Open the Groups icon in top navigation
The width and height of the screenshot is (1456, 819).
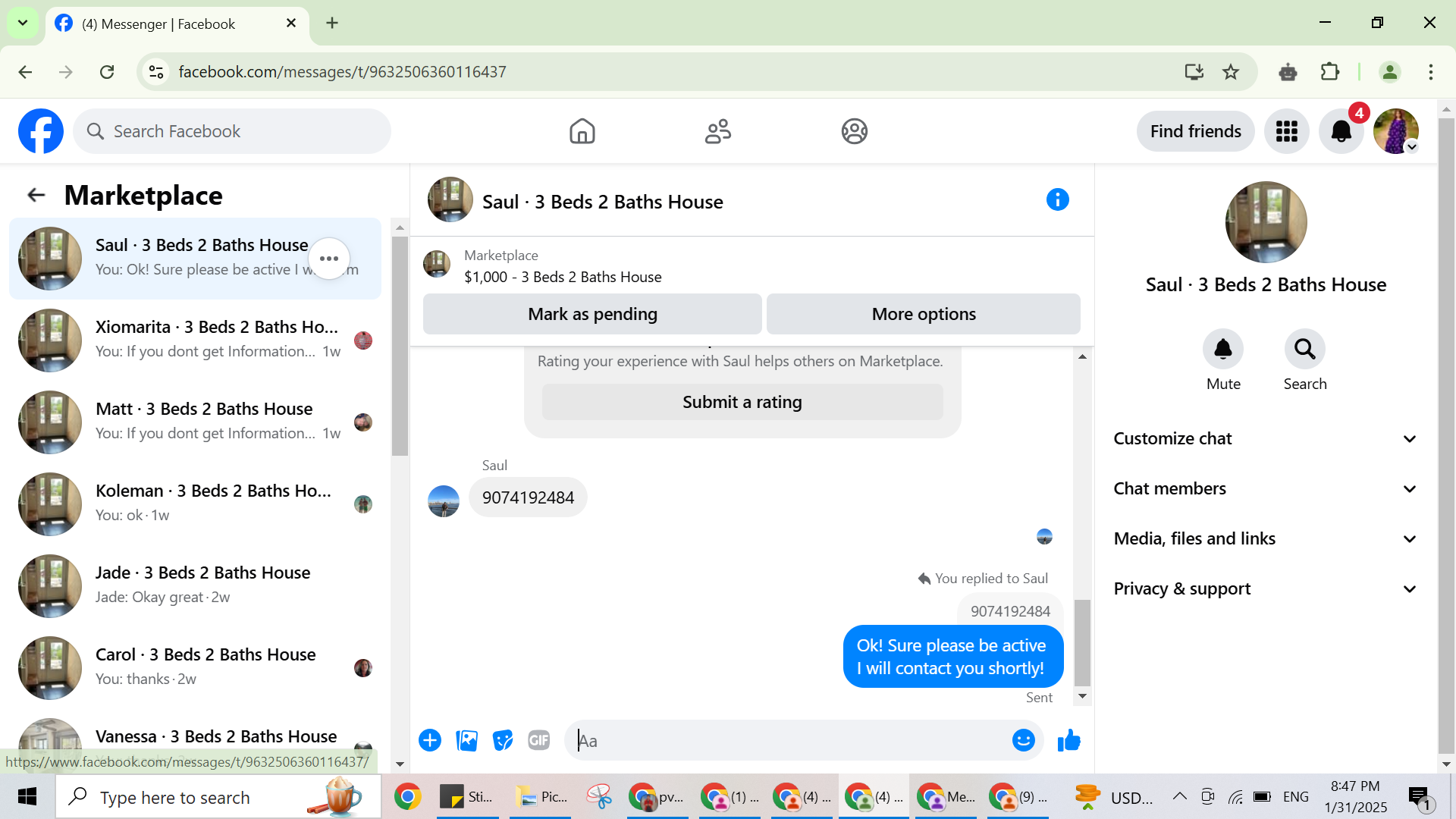855,131
